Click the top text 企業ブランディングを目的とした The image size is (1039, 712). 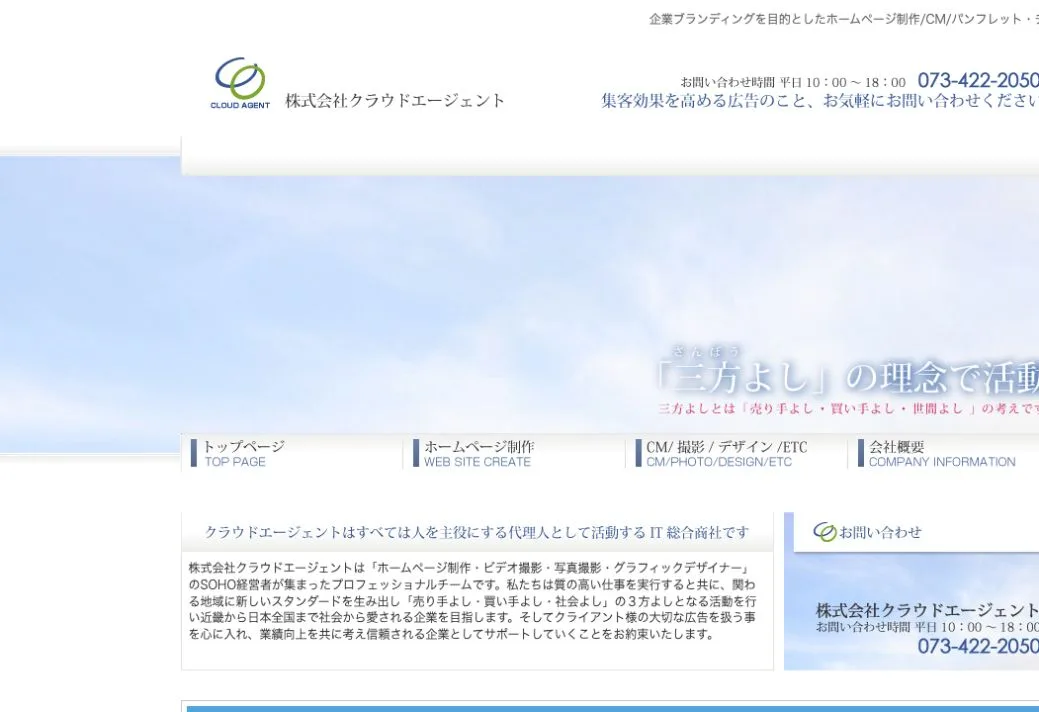844,19
